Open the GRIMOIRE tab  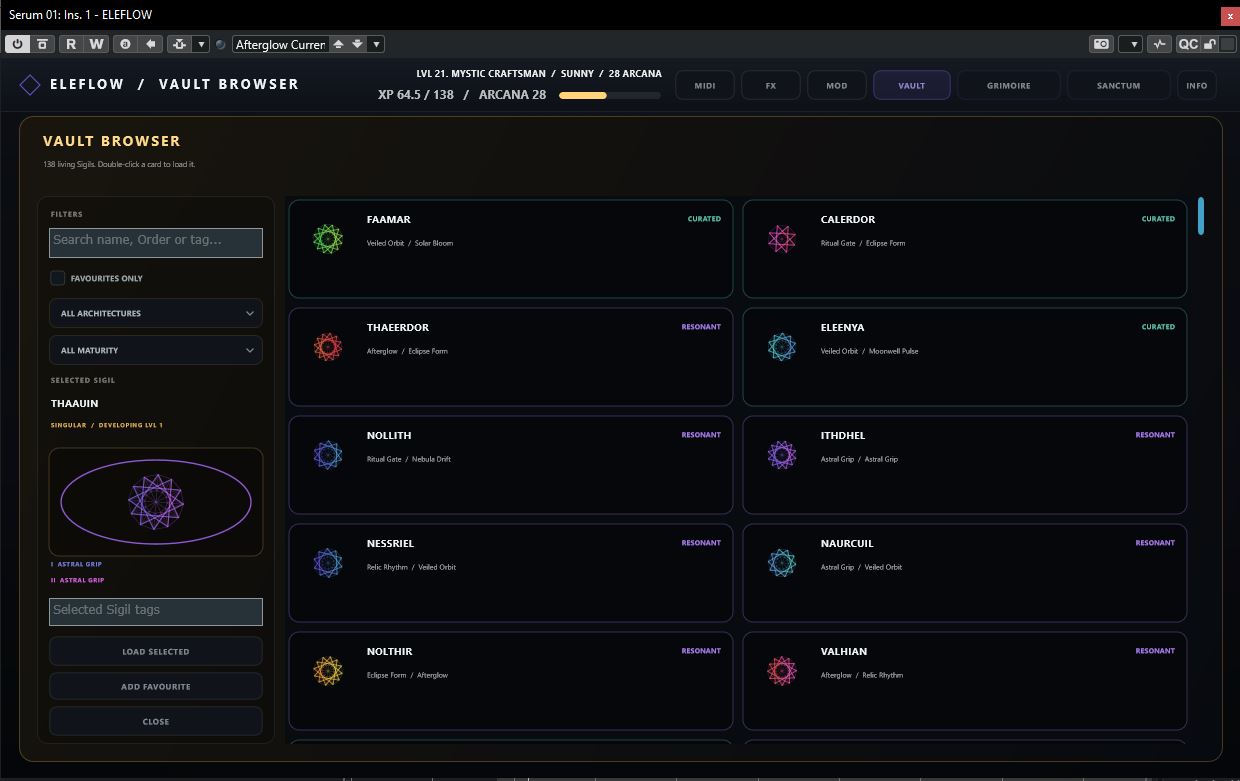click(1009, 85)
